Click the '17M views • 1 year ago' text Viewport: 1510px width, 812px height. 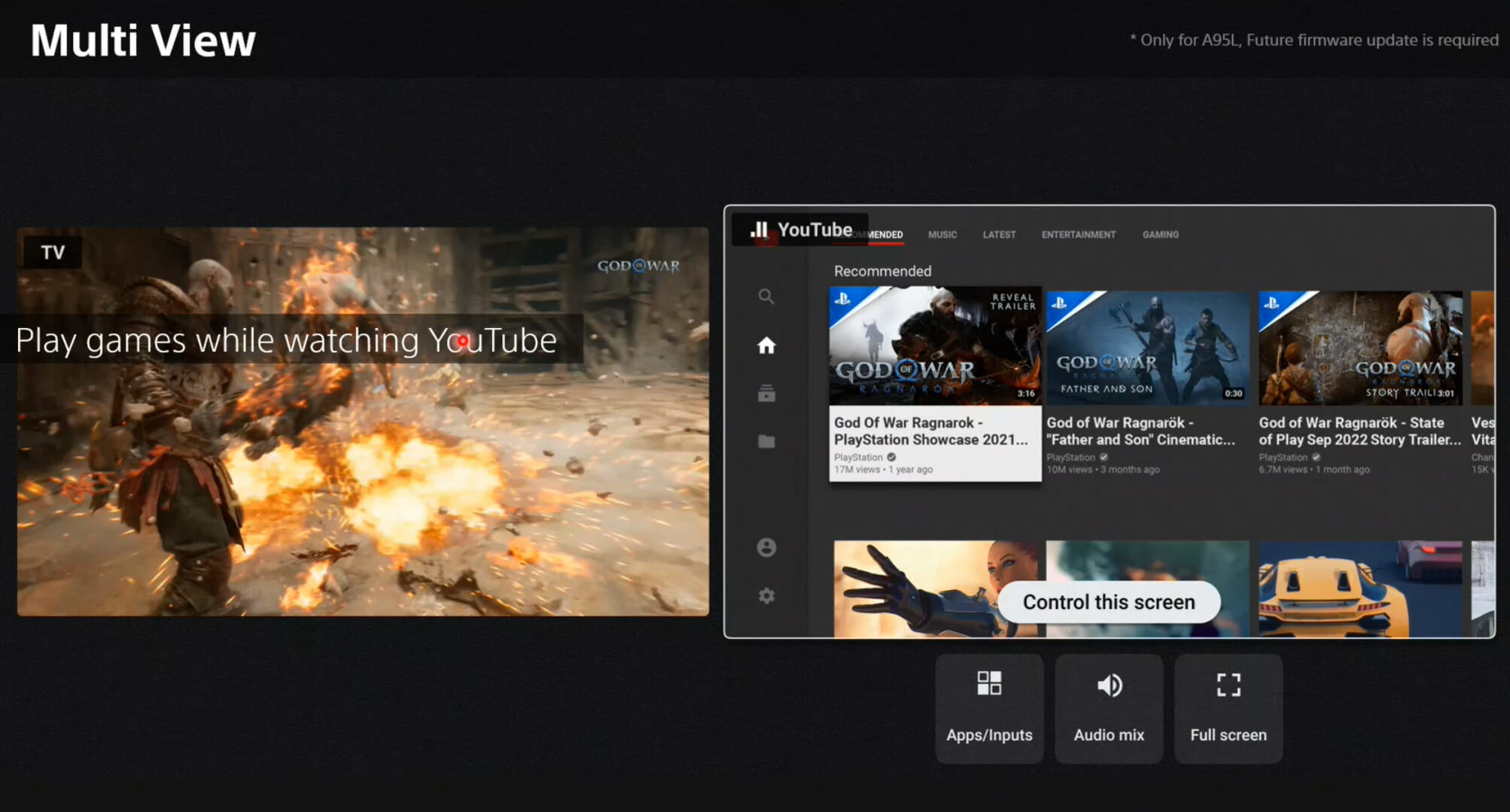pos(883,470)
